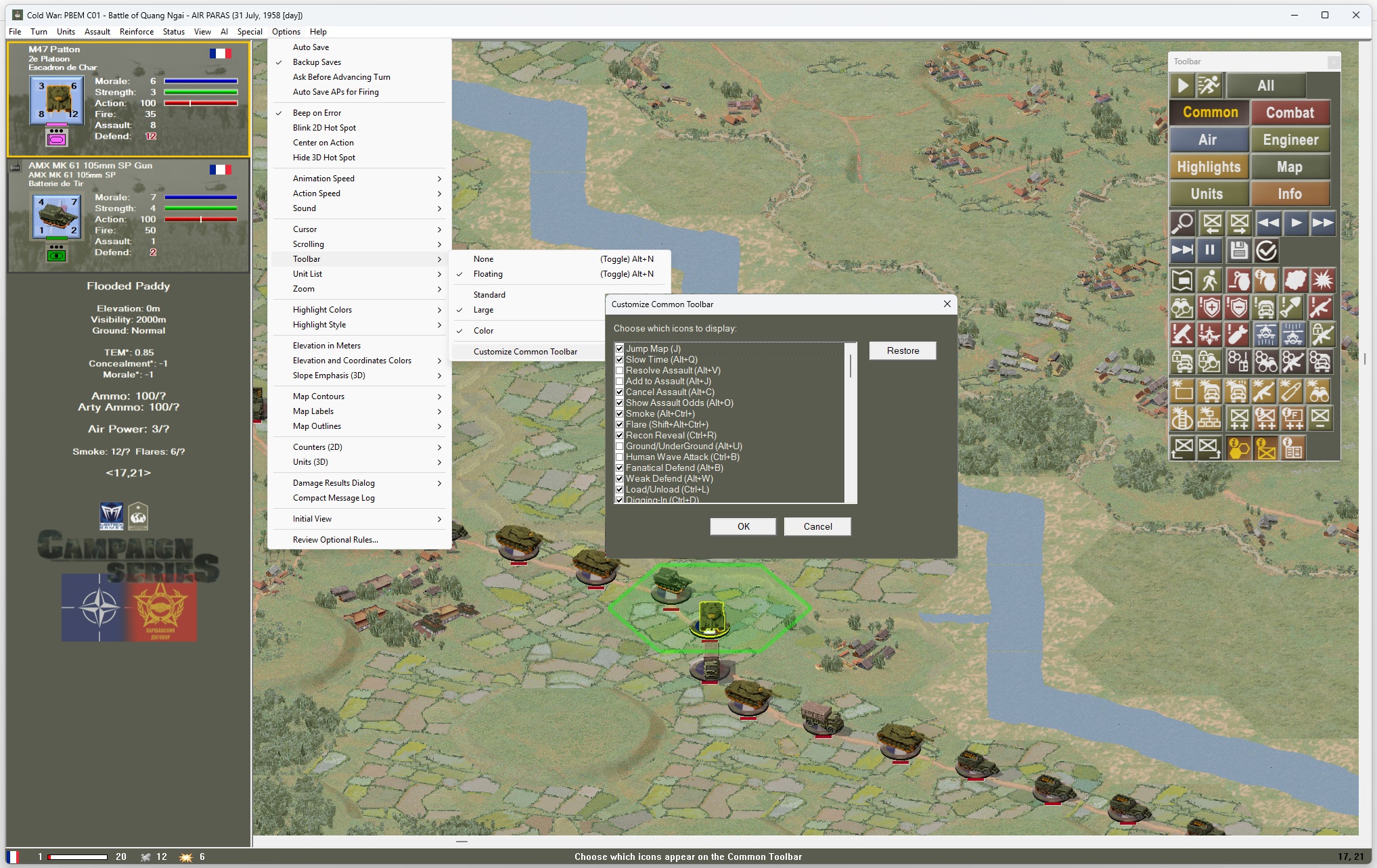Screen dimensions: 1377x868
Task: Select the Auto Save option
Action: (x=359, y=47)
